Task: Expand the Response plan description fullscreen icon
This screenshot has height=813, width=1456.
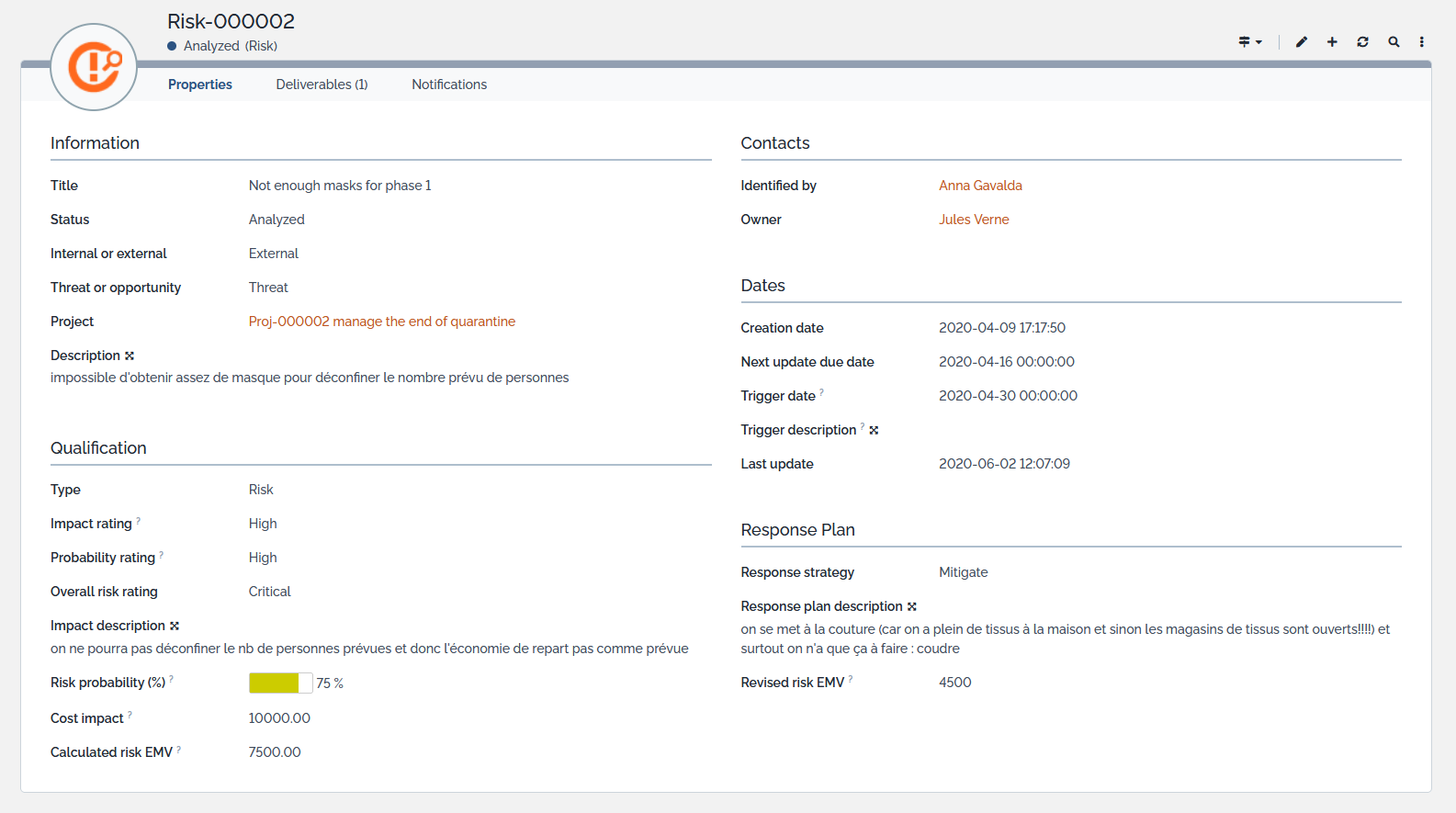Action: point(912,607)
